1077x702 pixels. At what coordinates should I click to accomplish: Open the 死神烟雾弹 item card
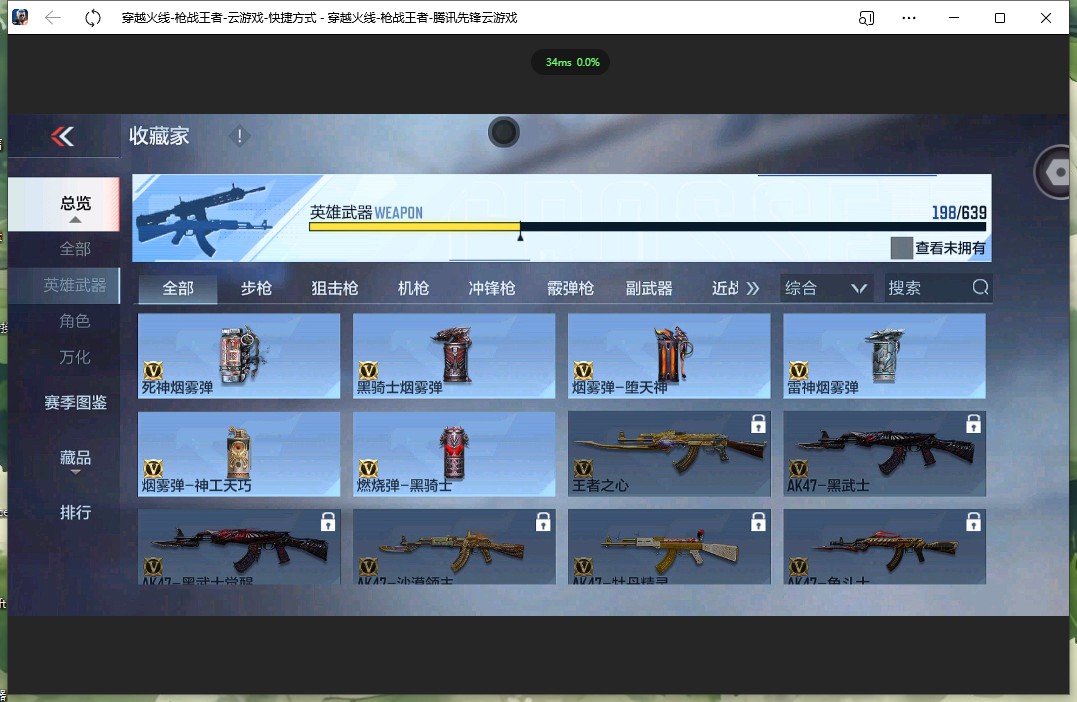coord(239,356)
